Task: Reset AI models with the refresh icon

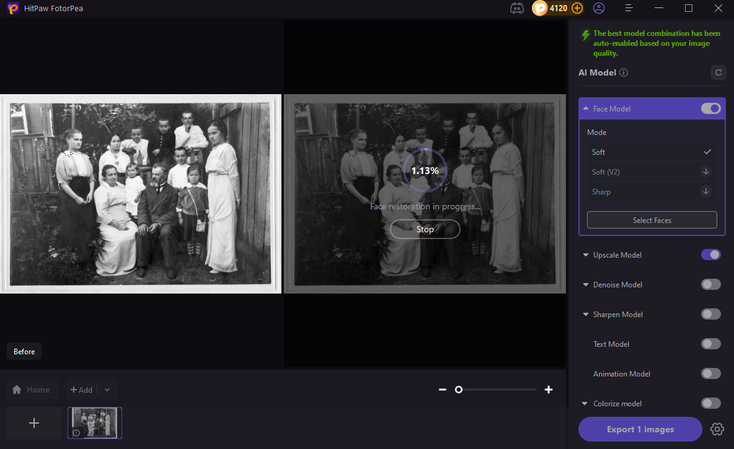Action: pos(717,73)
